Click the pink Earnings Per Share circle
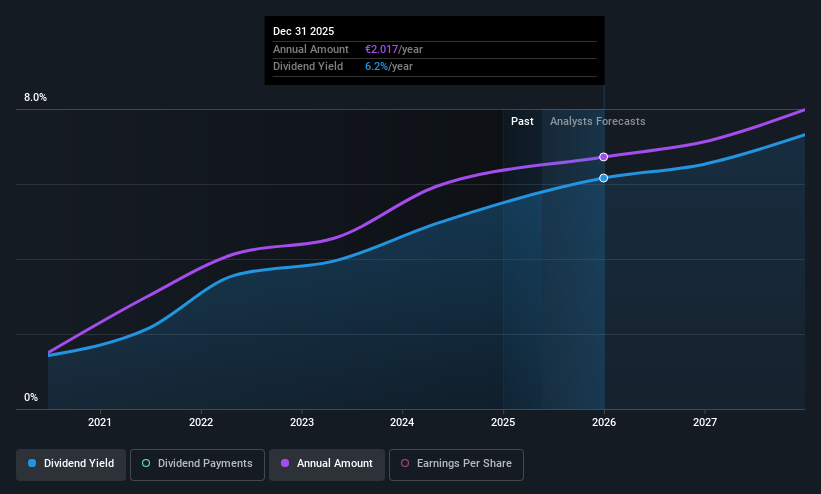 pyautogui.click(x=405, y=463)
